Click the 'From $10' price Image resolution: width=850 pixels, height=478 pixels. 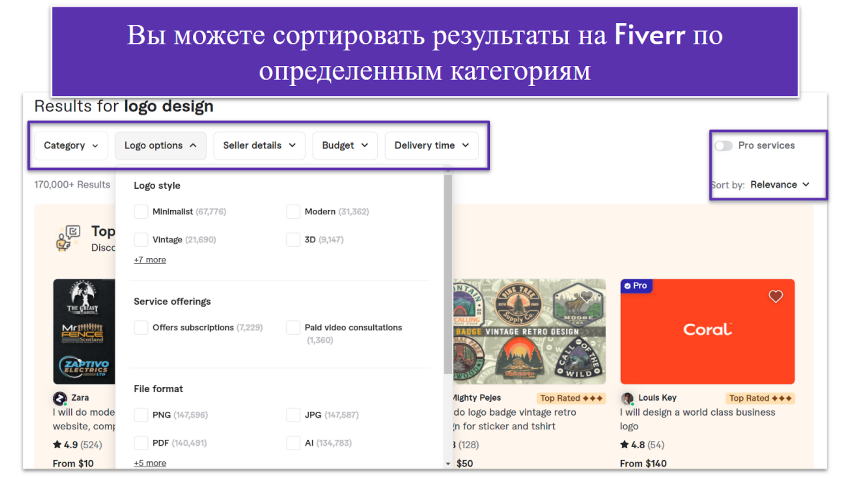[73, 463]
